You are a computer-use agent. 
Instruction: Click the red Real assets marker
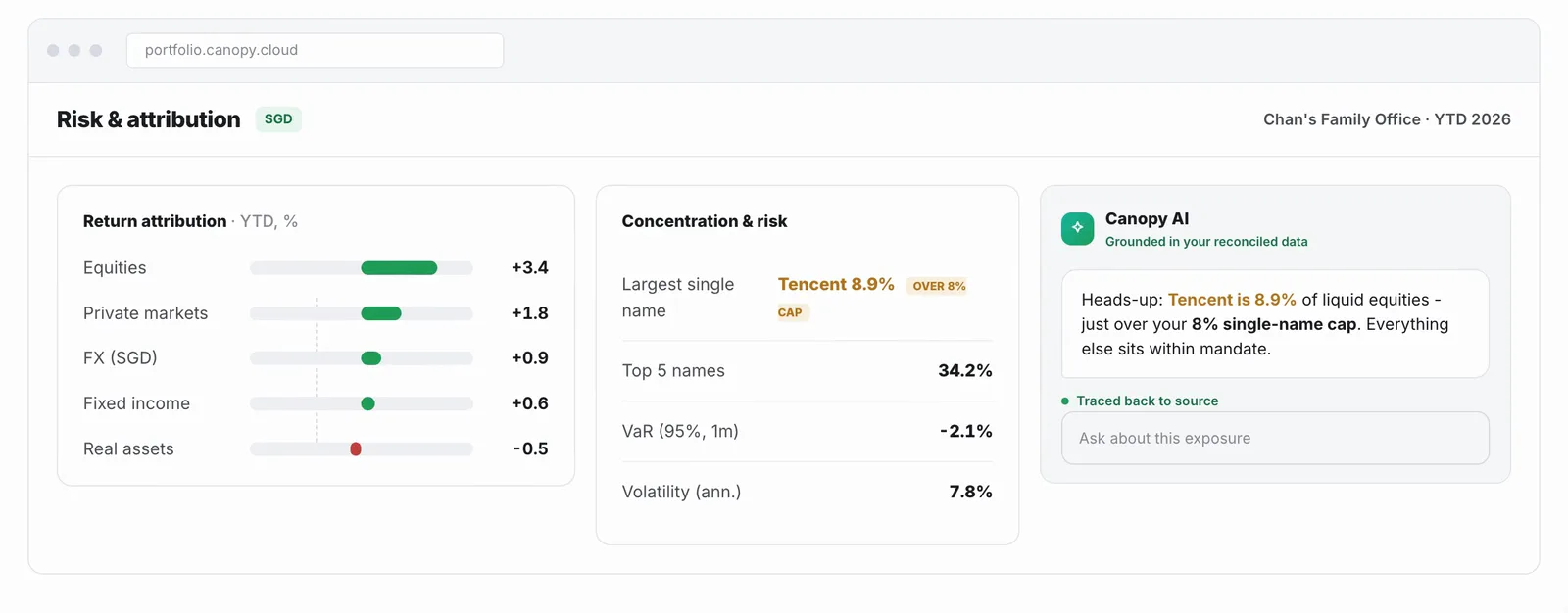[x=356, y=448]
